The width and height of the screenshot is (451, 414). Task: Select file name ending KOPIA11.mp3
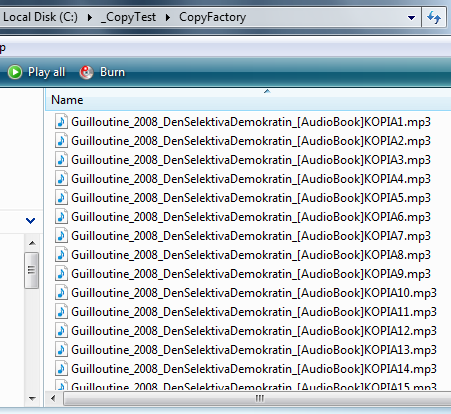click(254, 312)
